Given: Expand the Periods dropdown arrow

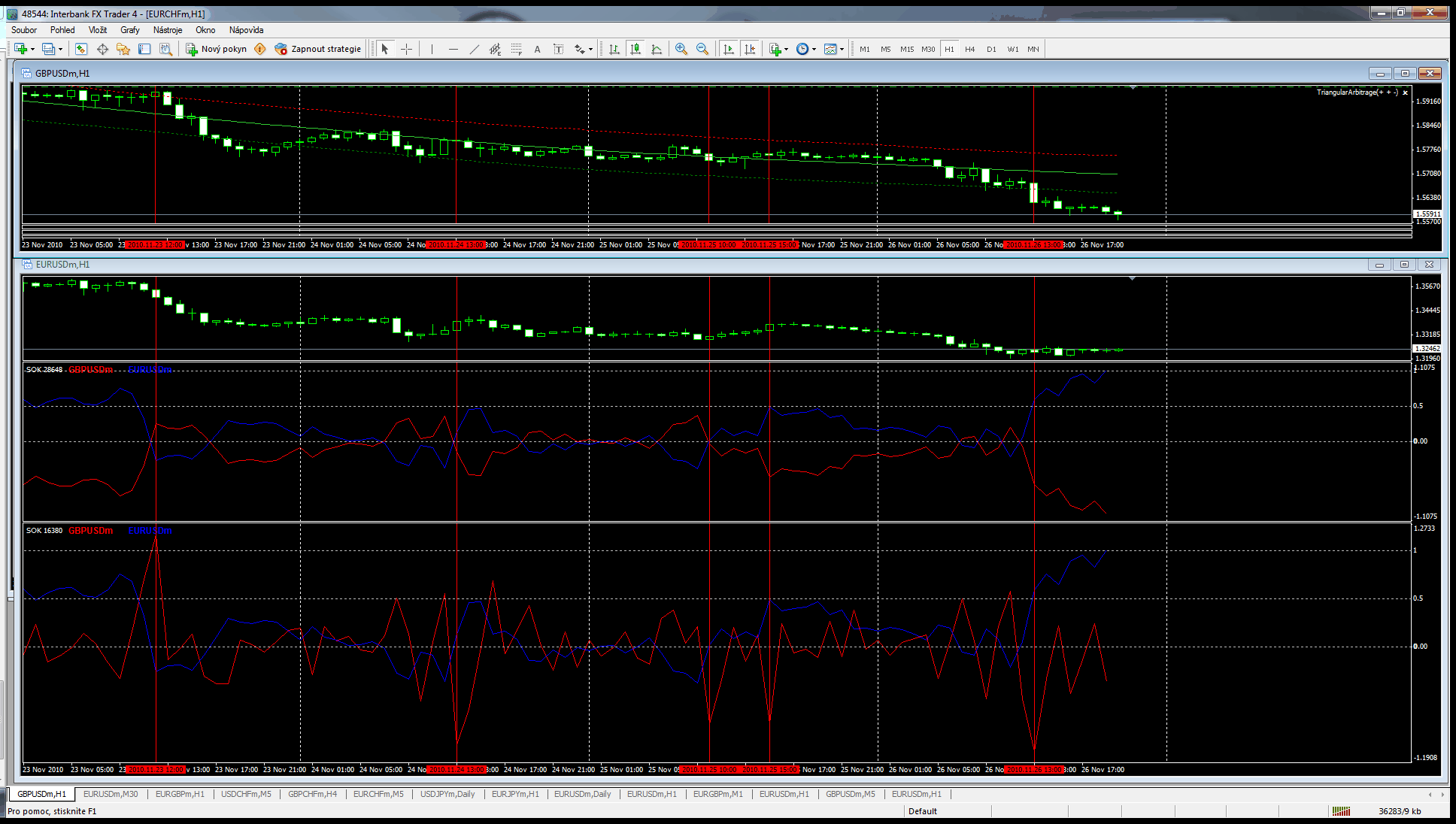Looking at the screenshot, I should coord(814,50).
